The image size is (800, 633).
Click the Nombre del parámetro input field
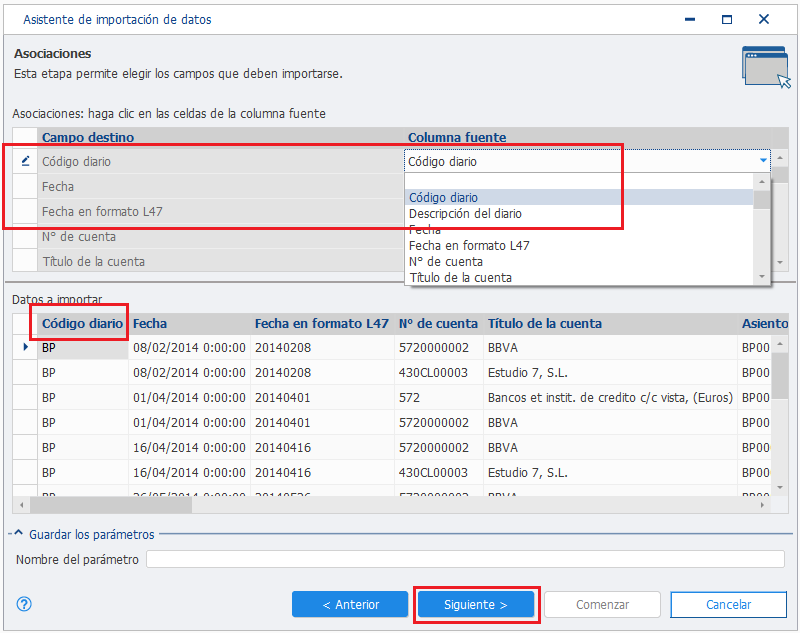tap(465, 559)
